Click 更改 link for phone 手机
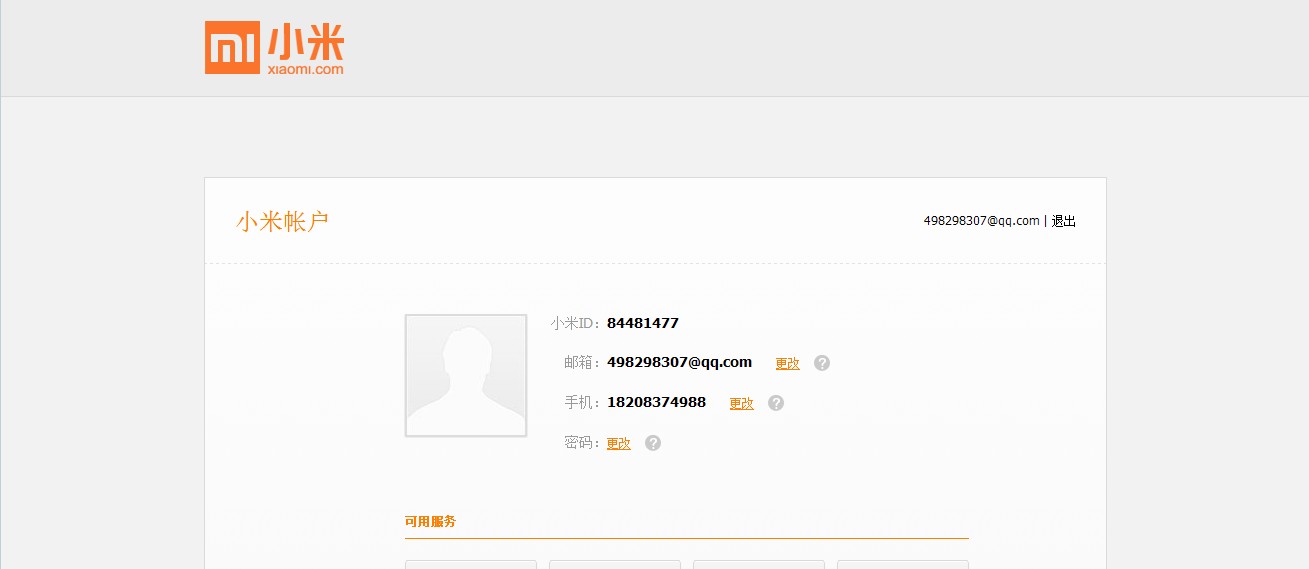This screenshot has width=1309, height=569. tap(741, 403)
